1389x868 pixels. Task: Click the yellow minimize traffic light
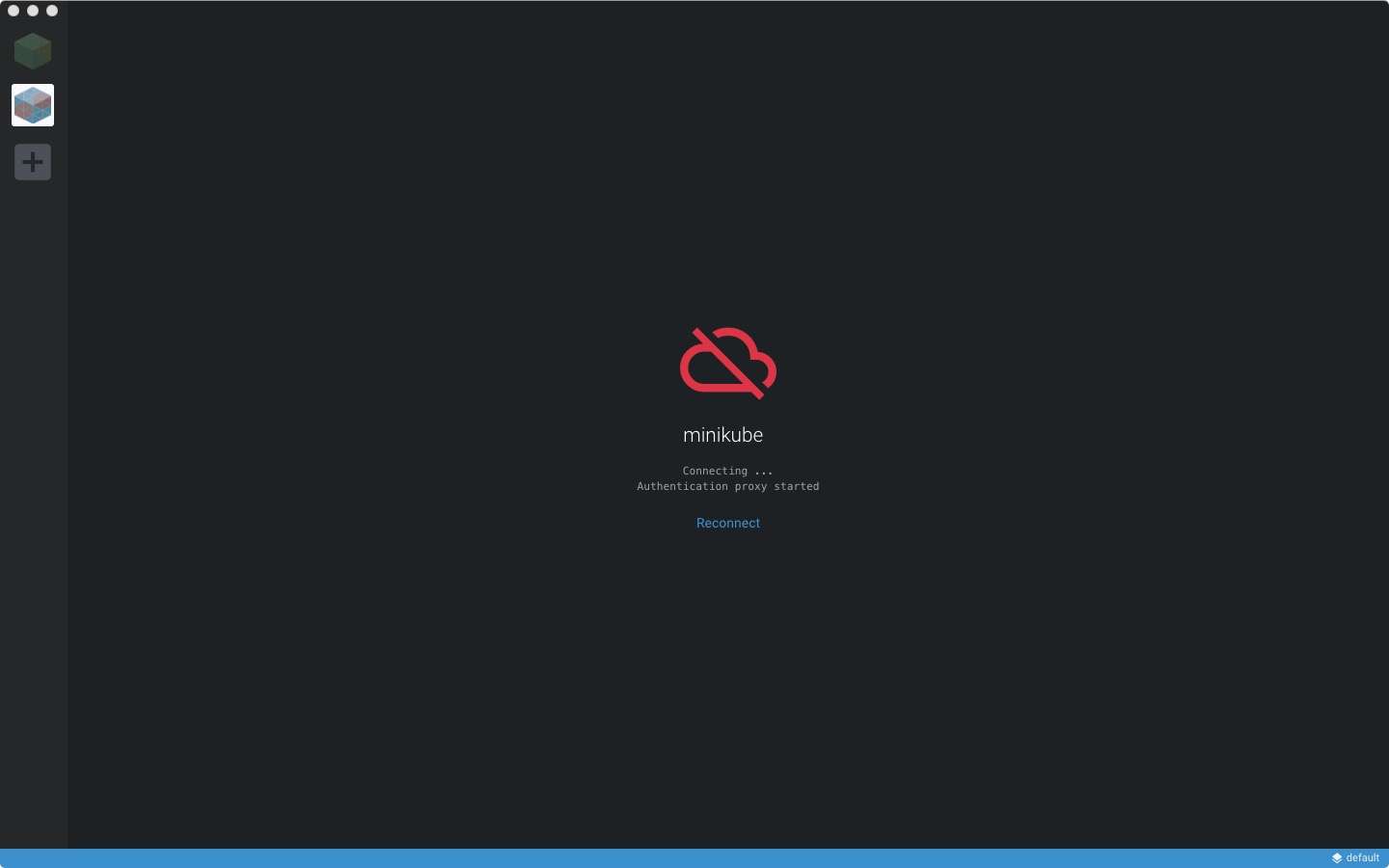(x=32, y=11)
